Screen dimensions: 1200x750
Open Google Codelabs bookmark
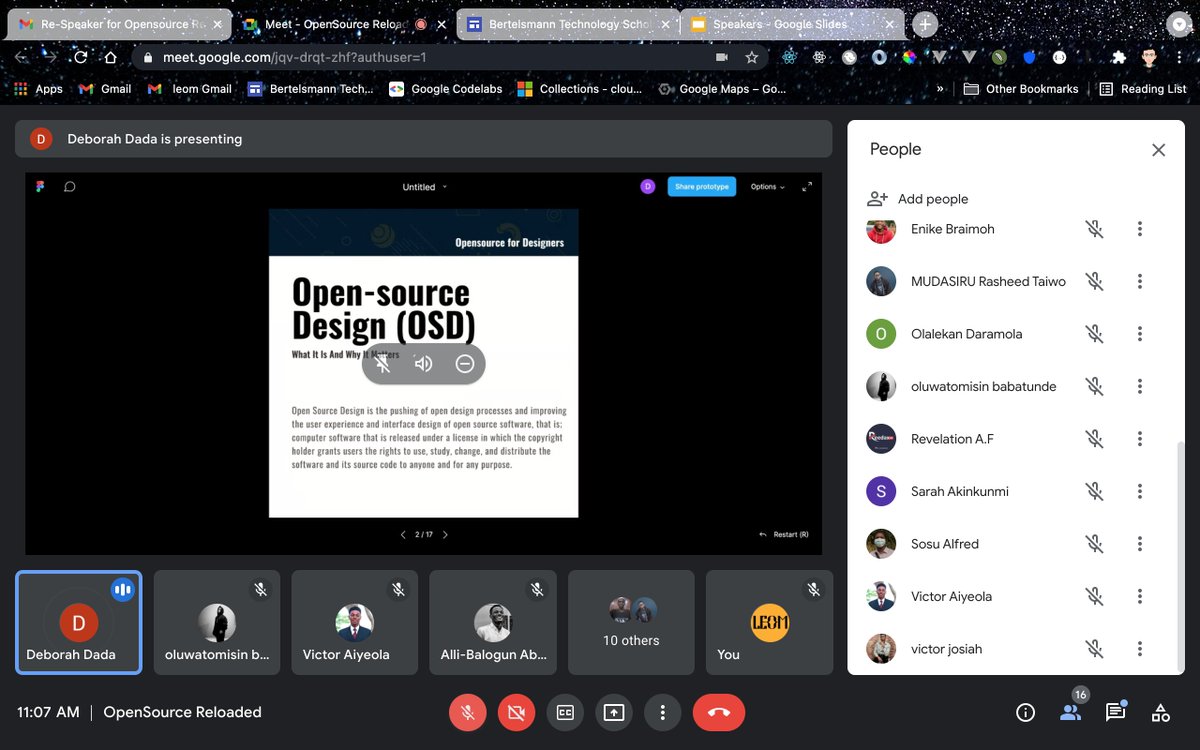click(x=446, y=89)
